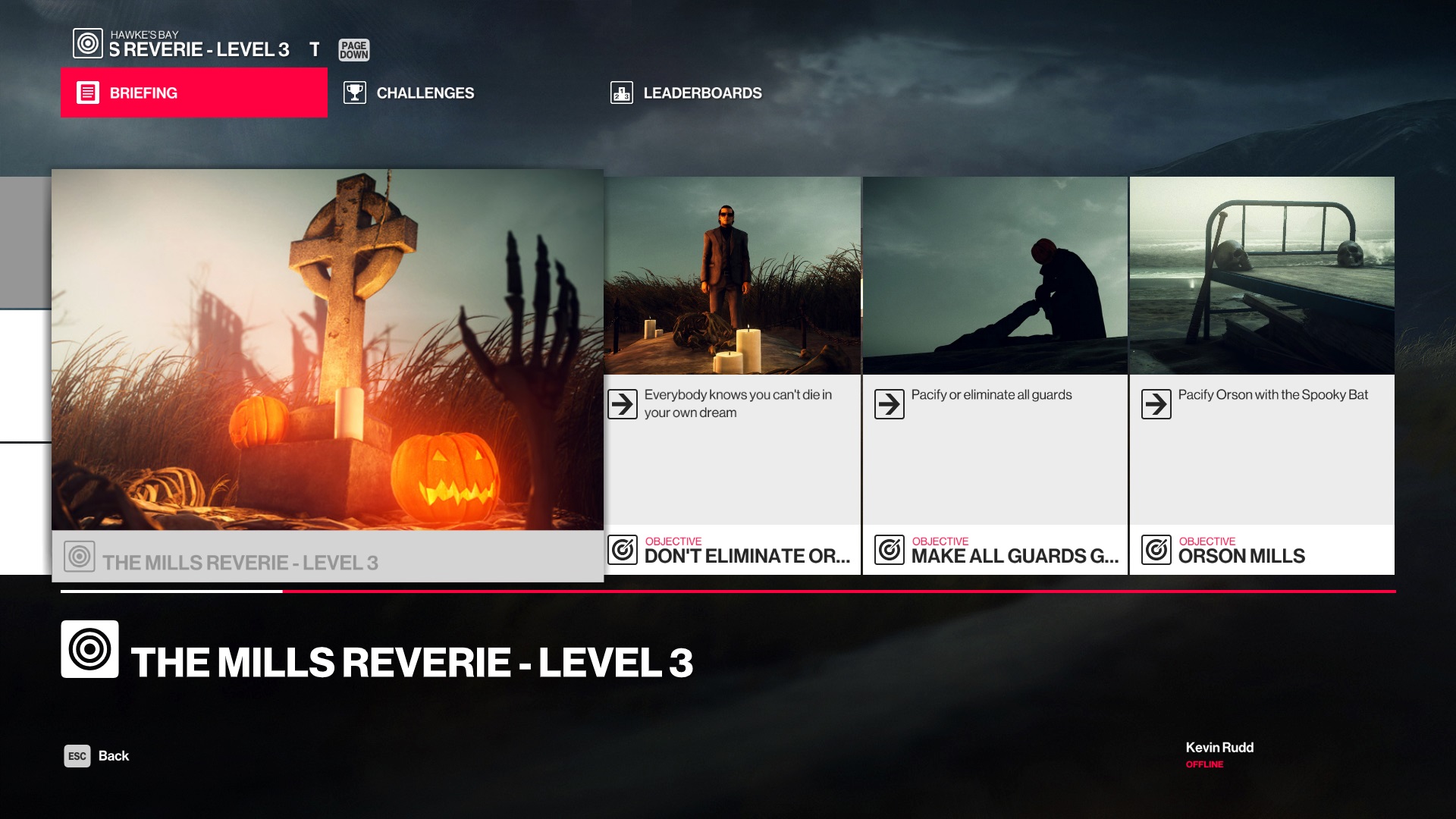The image size is (1456, 819).
Task: Click arrow icon beside 'Pacify or eliminate all guards'
Action: point(889,404)
